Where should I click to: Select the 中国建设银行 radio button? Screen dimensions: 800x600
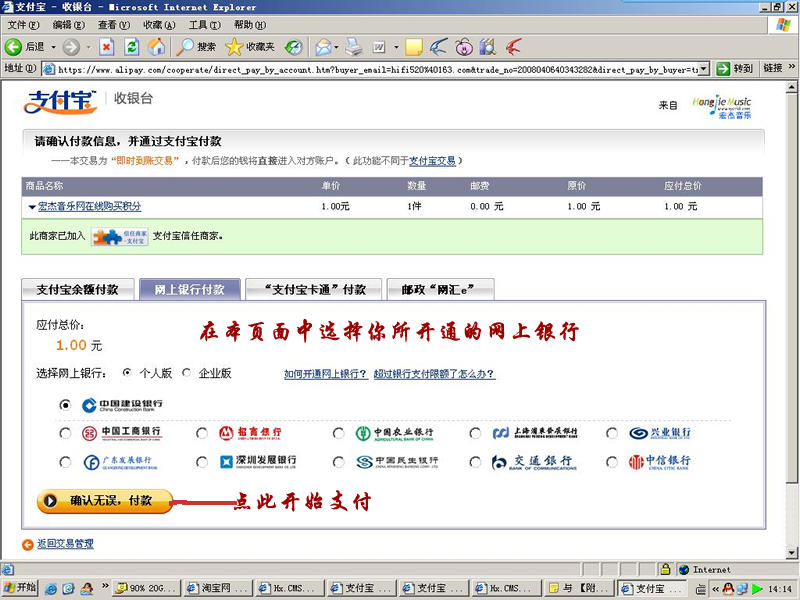65,405
